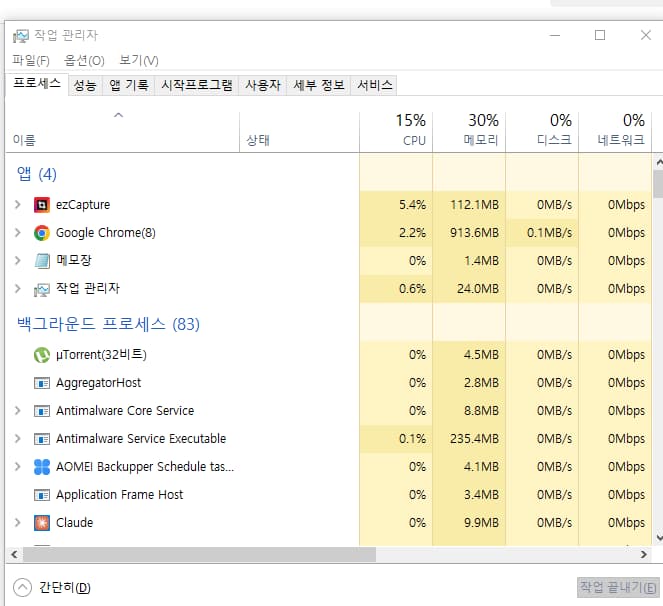Expand the ezCapture process entry
663x606 pixels.
17,205
